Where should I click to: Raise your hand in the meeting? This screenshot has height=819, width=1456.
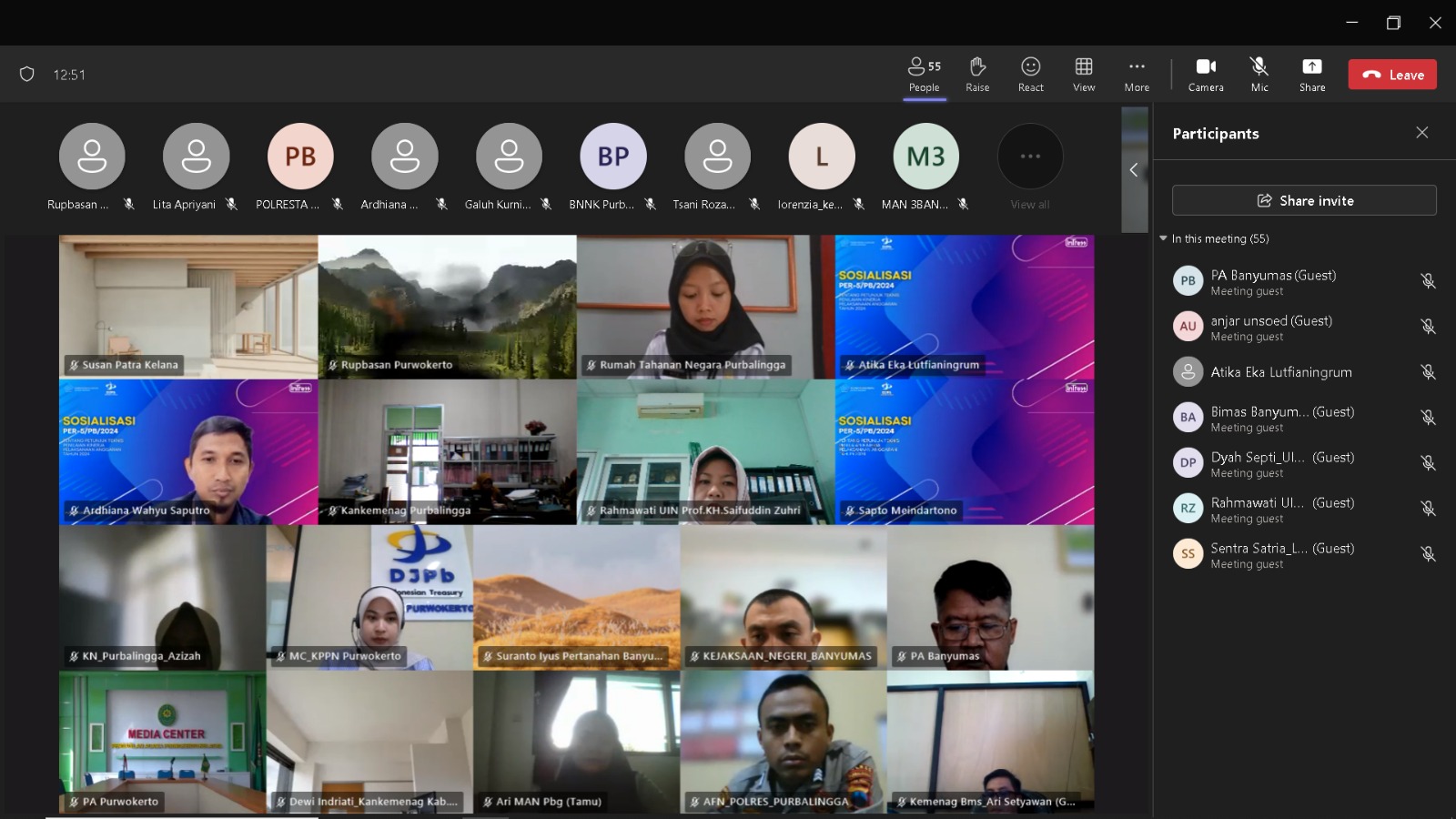[x=977, y=75]
